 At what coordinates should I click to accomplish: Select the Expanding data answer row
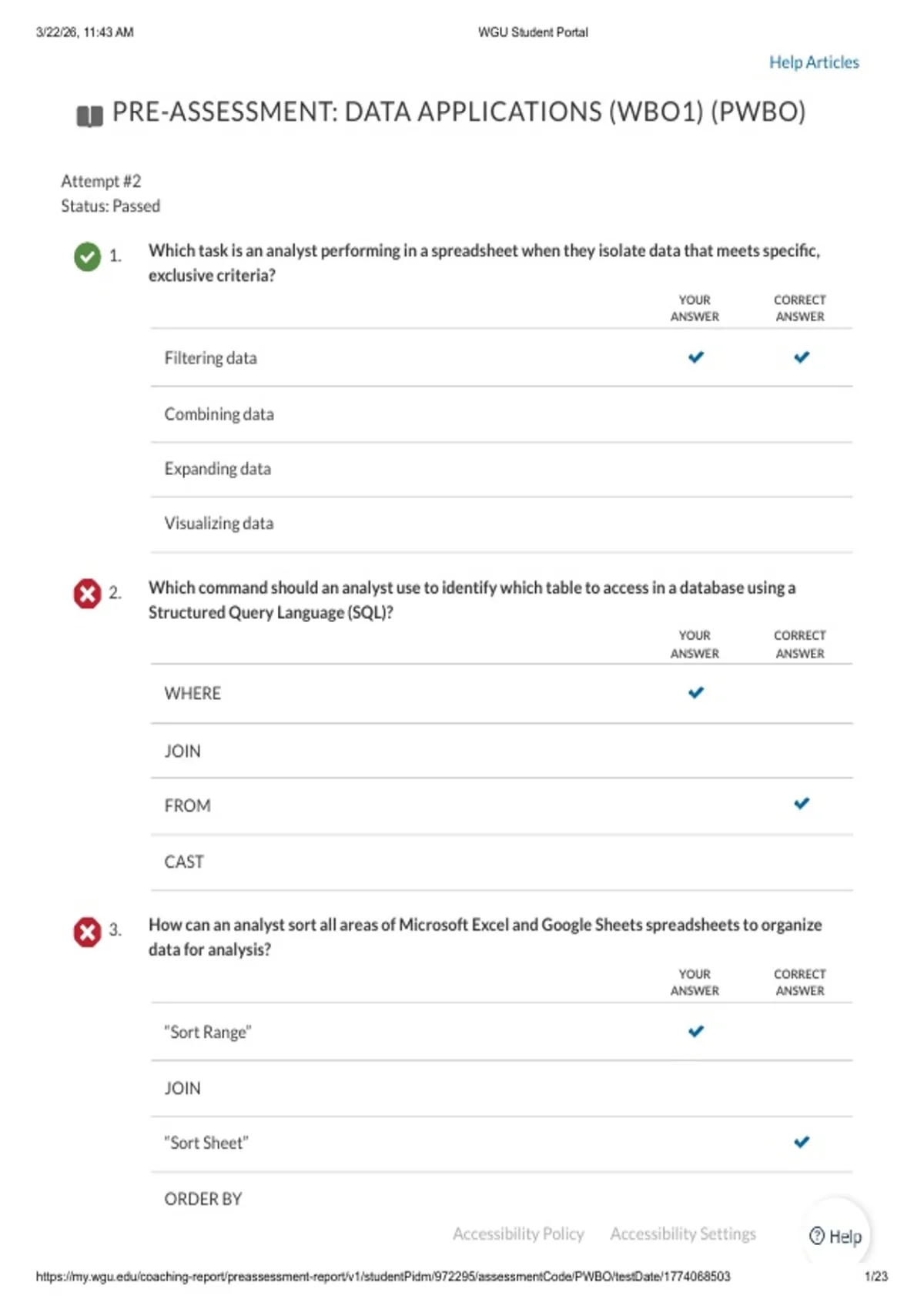[x=501, y=469]
